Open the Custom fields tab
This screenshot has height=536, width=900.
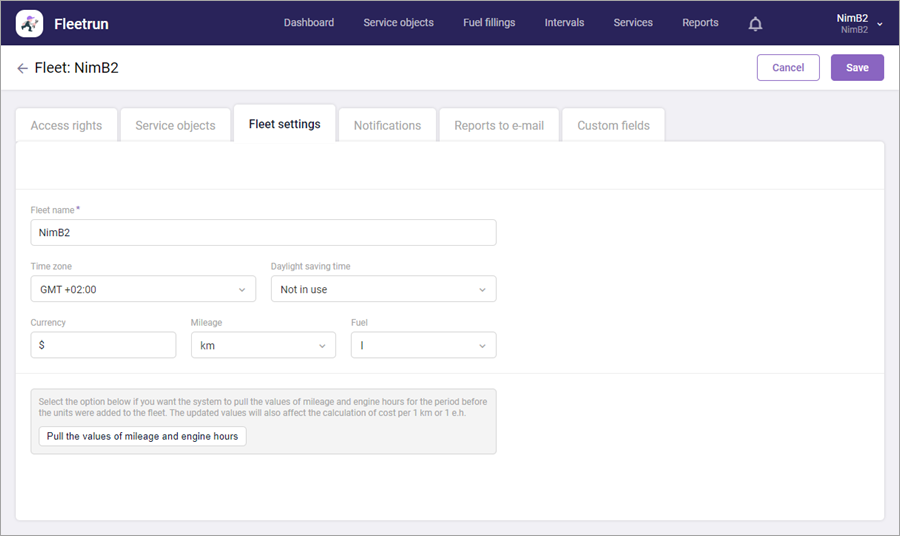coord(613,126)
